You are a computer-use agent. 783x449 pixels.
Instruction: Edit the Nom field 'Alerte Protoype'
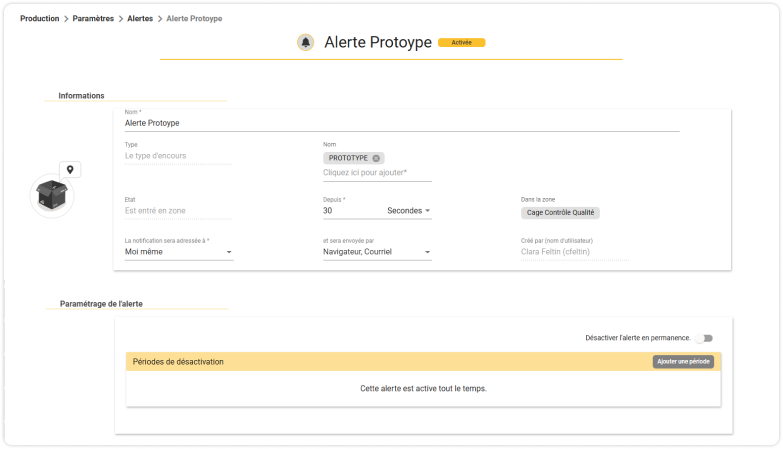click(402, 123)
